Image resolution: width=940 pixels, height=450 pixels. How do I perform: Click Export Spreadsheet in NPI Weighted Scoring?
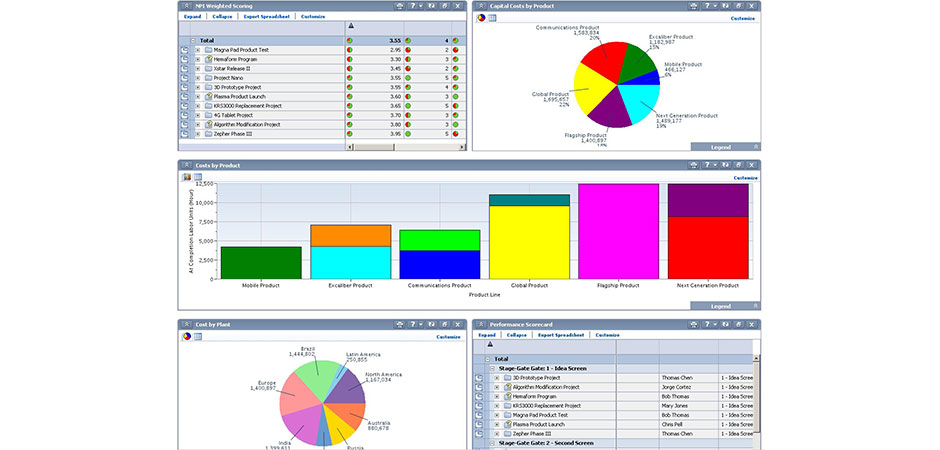[267, 17]
